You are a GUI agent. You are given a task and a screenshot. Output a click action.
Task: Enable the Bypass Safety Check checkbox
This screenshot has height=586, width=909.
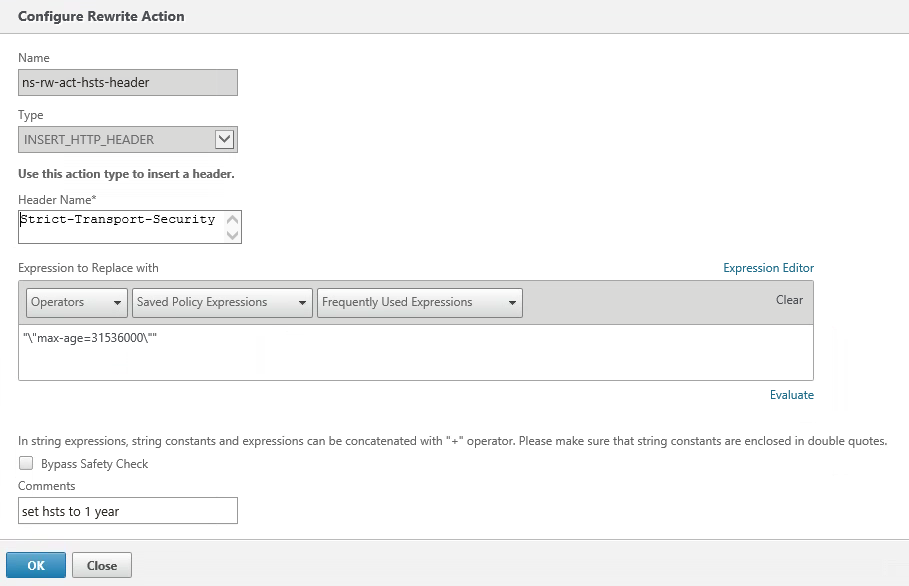pos(26,463)
